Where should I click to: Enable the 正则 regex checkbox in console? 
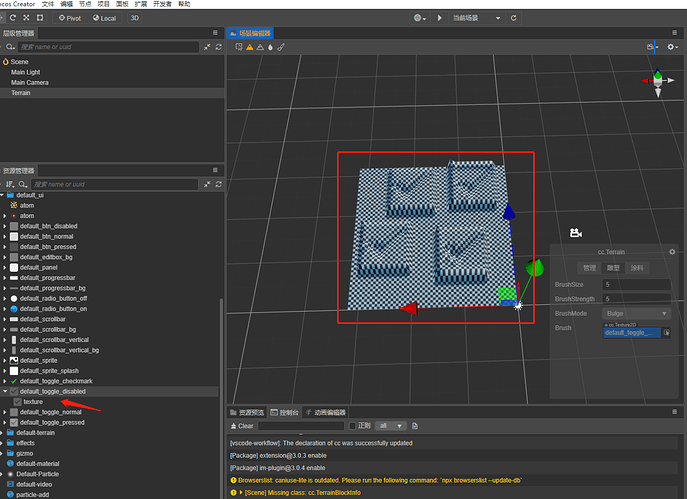click(351, 425)
